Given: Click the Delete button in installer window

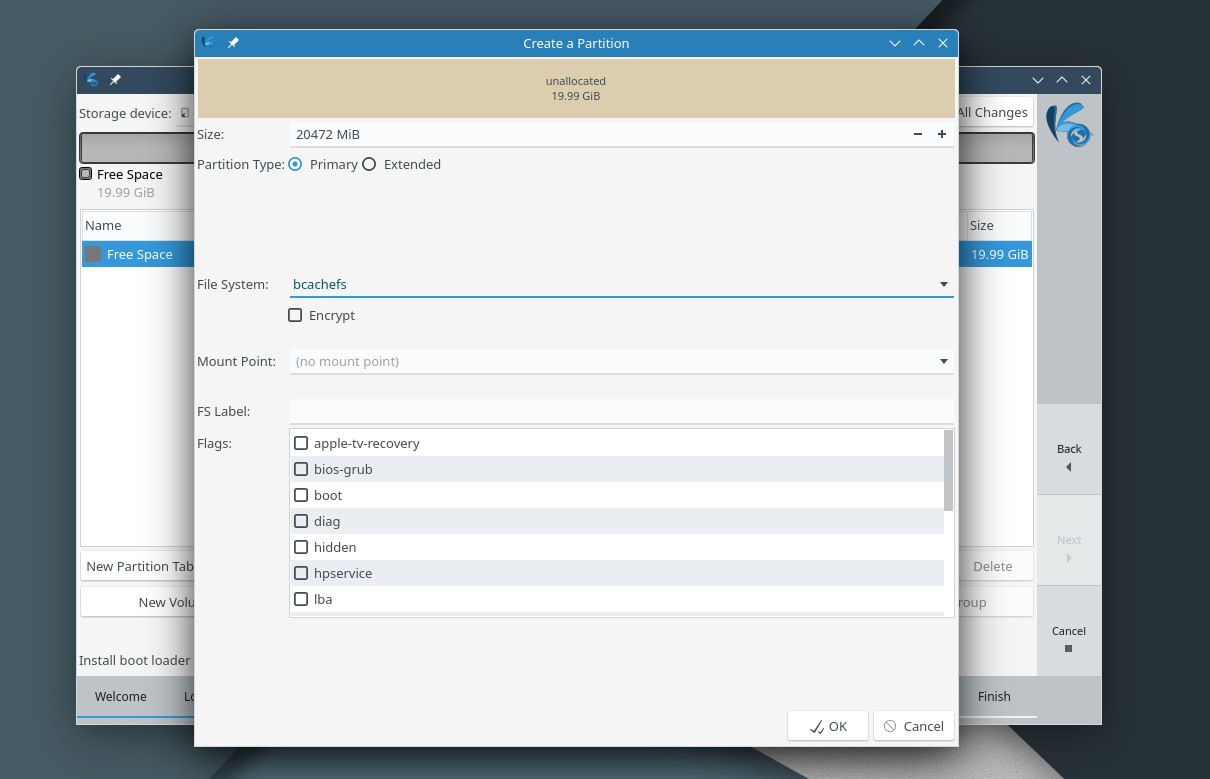Looking at the screenshot, I should pyautogui.click(x=995, y=566).
